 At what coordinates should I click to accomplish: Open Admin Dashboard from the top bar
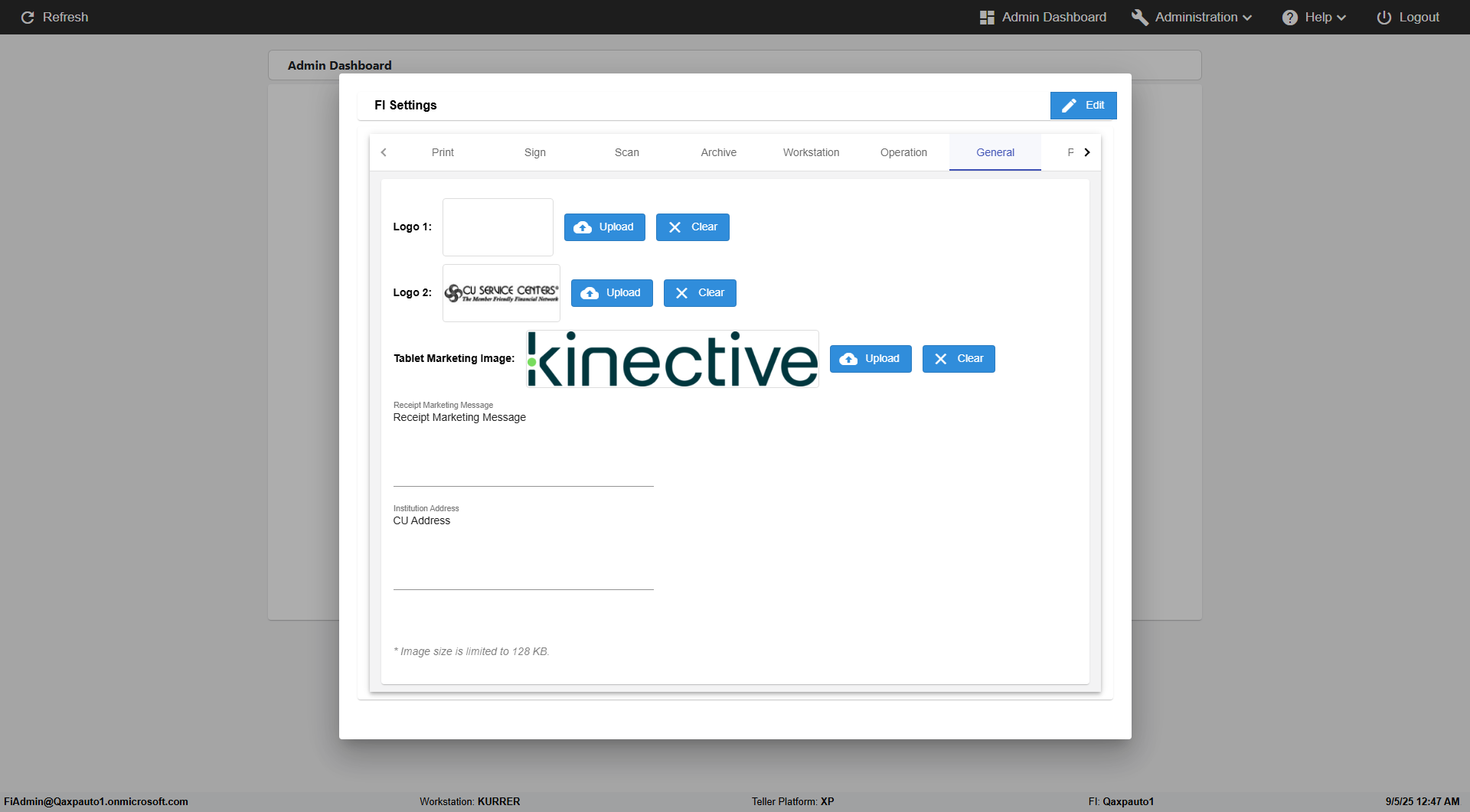click(1043, 17)
